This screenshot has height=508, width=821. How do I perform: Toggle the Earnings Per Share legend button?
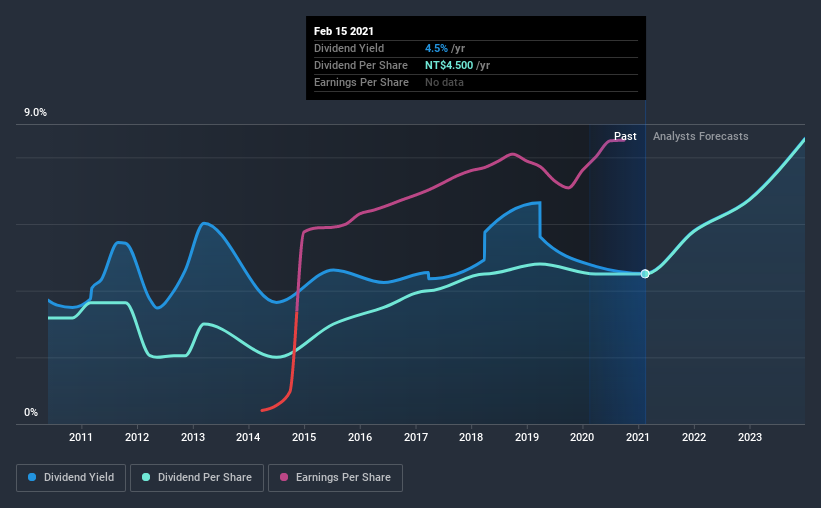click(x=335, y=478)
